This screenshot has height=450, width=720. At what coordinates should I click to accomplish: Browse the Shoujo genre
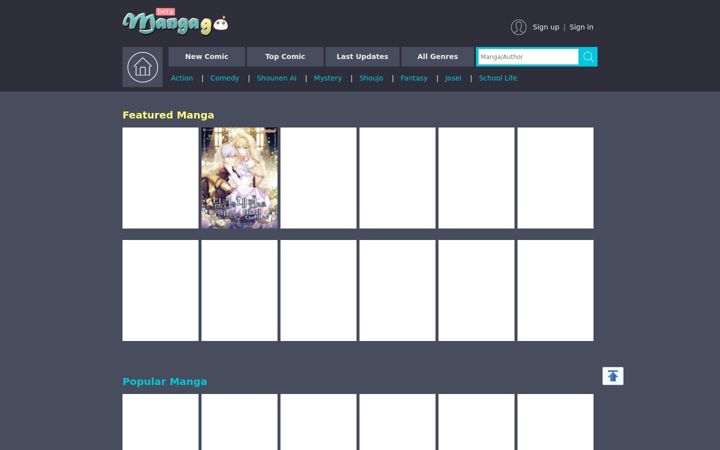pos(371,78)
